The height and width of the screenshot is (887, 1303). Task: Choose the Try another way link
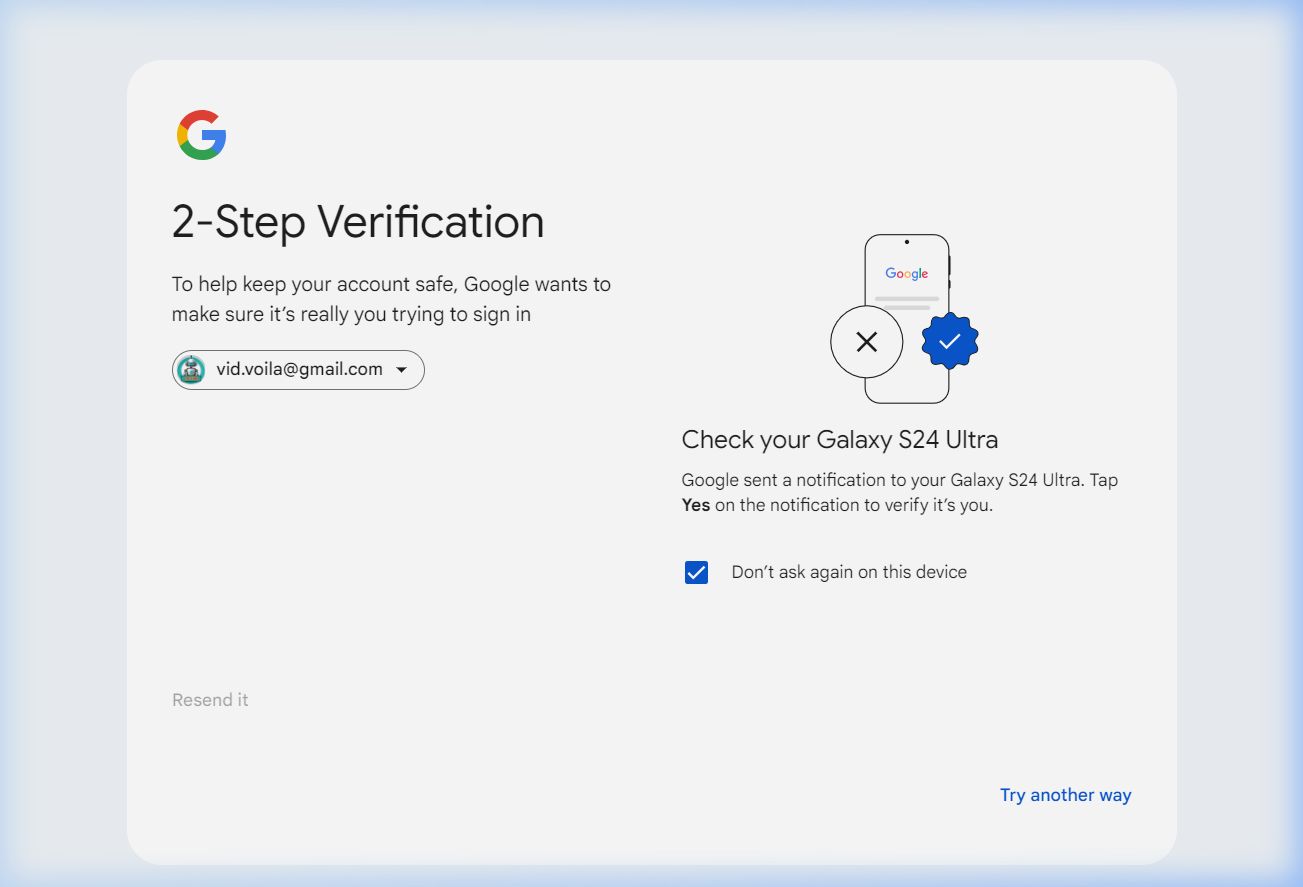point(1065,795)
